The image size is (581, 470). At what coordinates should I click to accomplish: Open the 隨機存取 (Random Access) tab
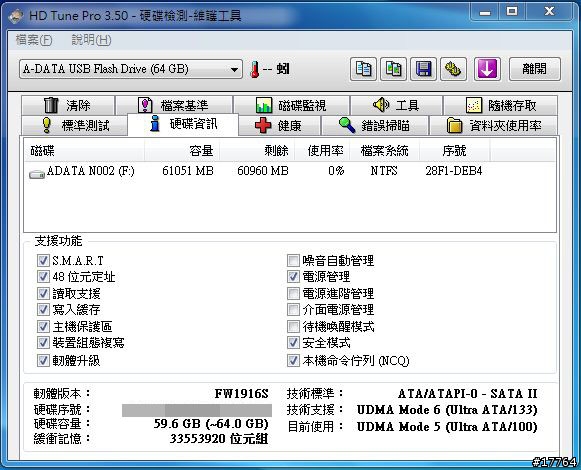[500, 105]
